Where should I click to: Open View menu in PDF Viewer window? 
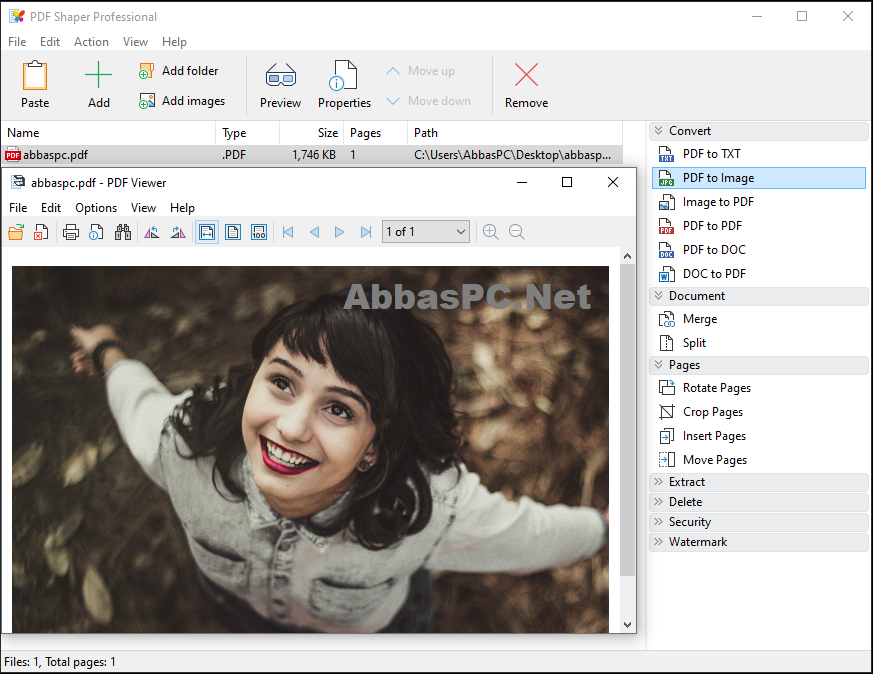[144, 208]
